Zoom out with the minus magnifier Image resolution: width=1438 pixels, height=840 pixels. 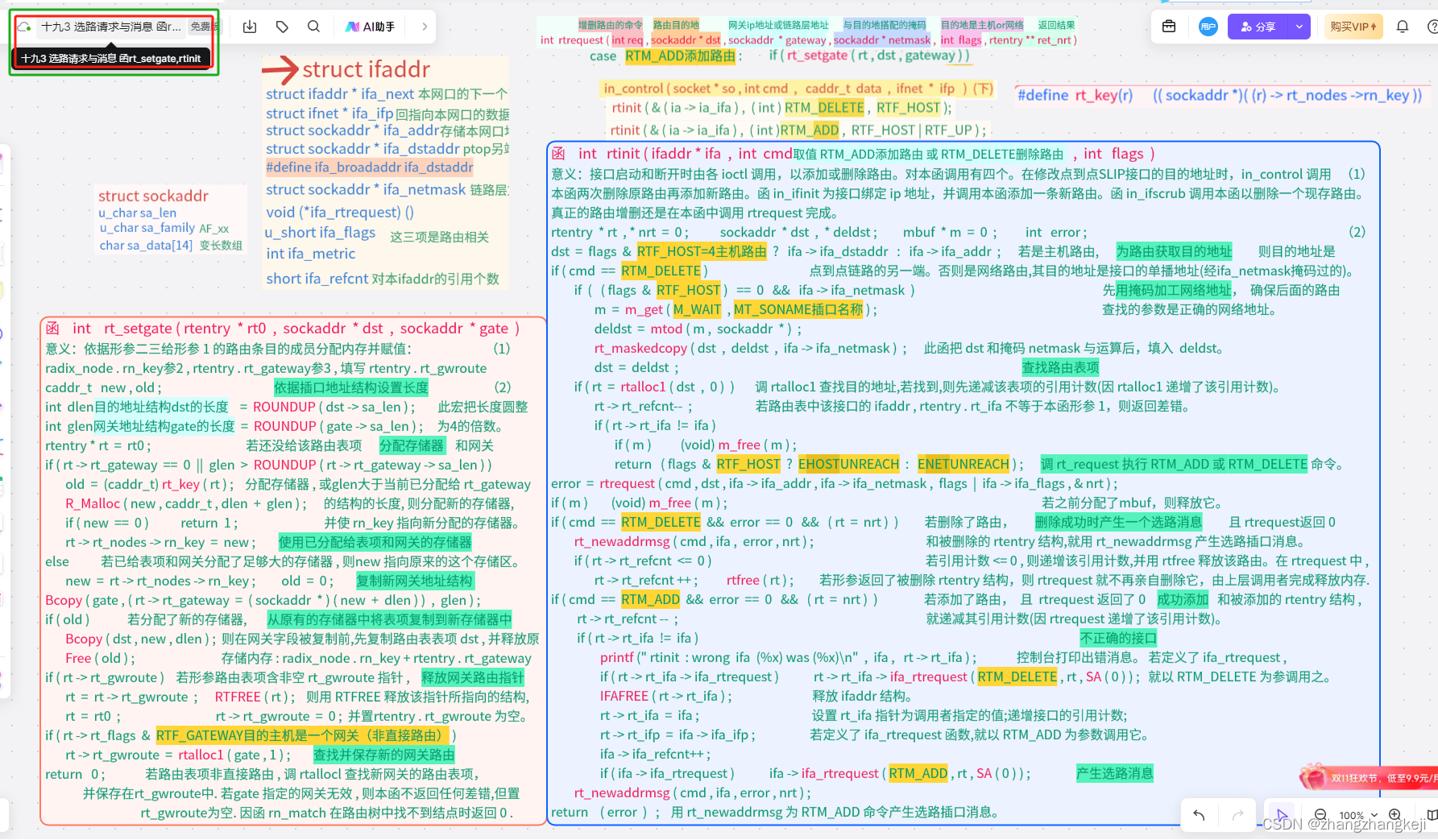tap(1320, 815)
